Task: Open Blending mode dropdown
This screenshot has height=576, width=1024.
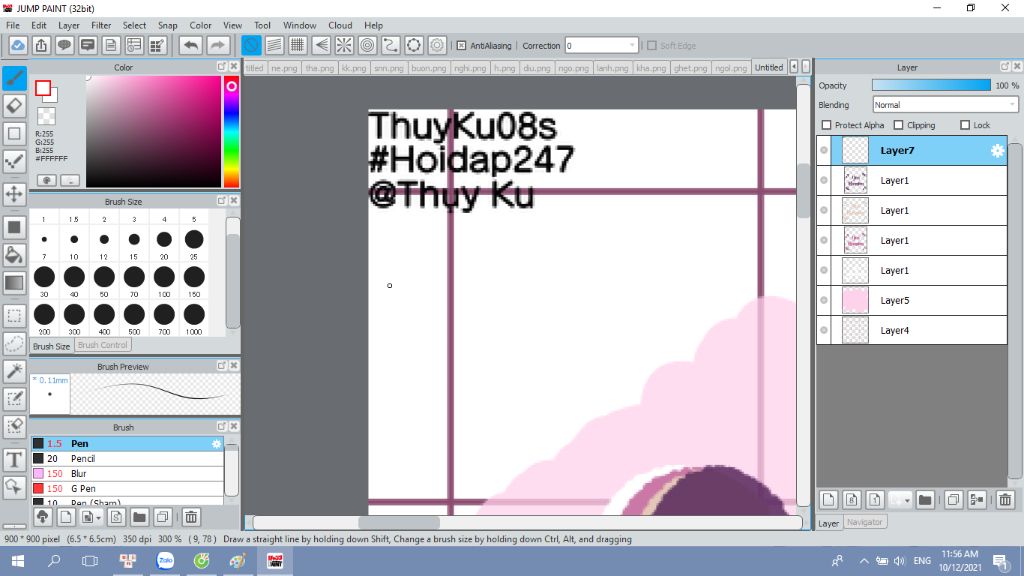Action: coord(945,104)
